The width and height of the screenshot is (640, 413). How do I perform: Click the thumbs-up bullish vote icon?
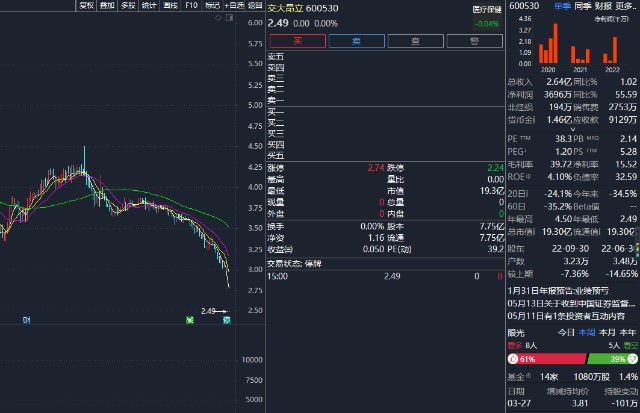tap(513, 359)
